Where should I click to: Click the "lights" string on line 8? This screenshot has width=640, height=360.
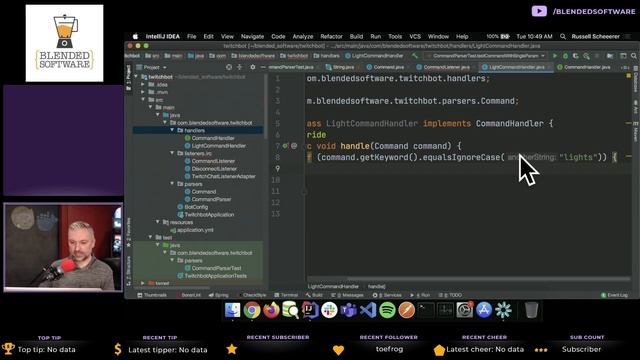pos(578,157)
